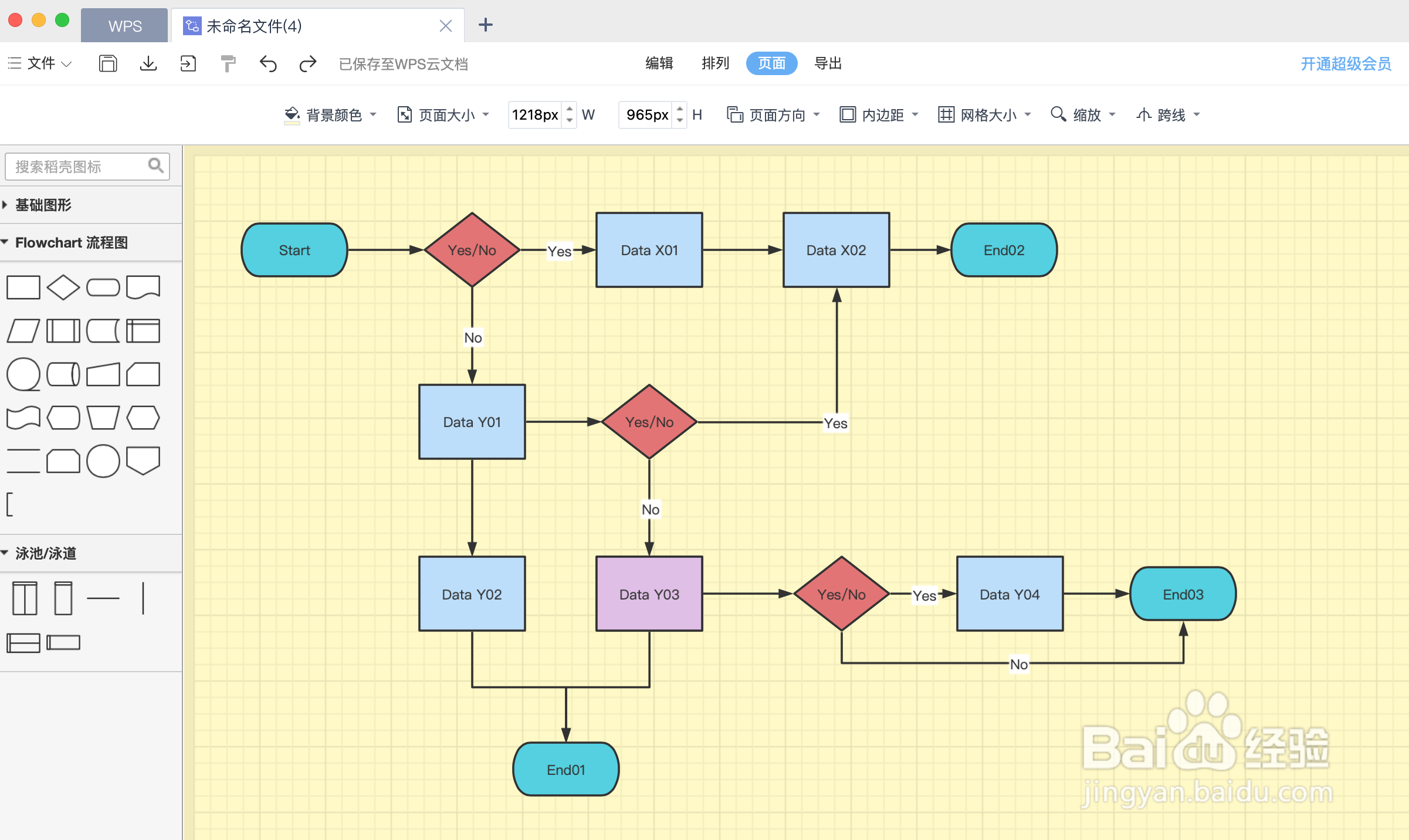Click the download icon in toolbar
This screenshot has width=1409, height=840.
(x=148, y=63)
